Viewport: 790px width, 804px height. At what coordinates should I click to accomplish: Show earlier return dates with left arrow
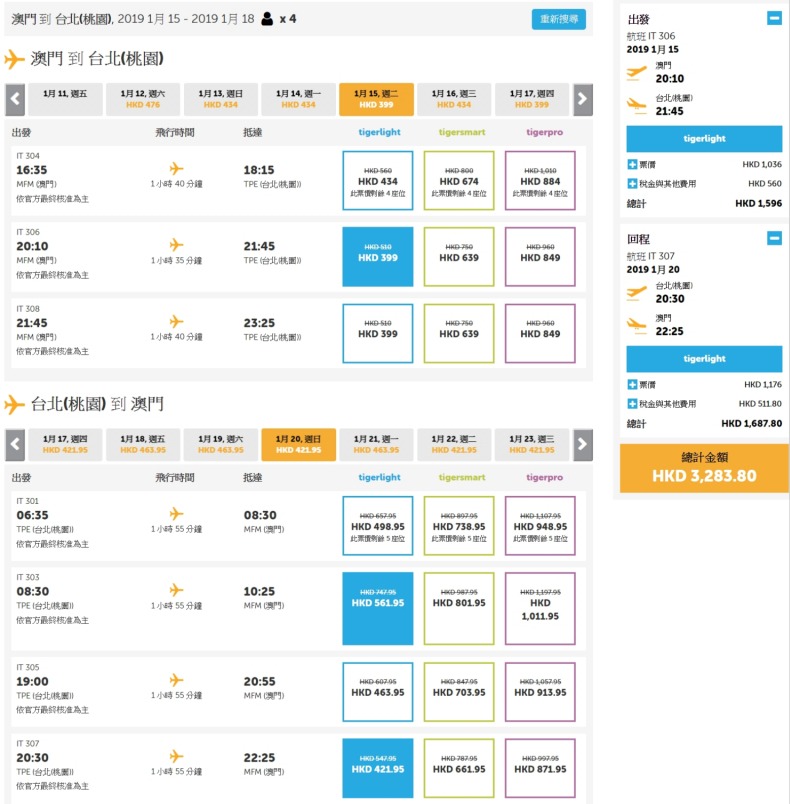pos(15,445)
